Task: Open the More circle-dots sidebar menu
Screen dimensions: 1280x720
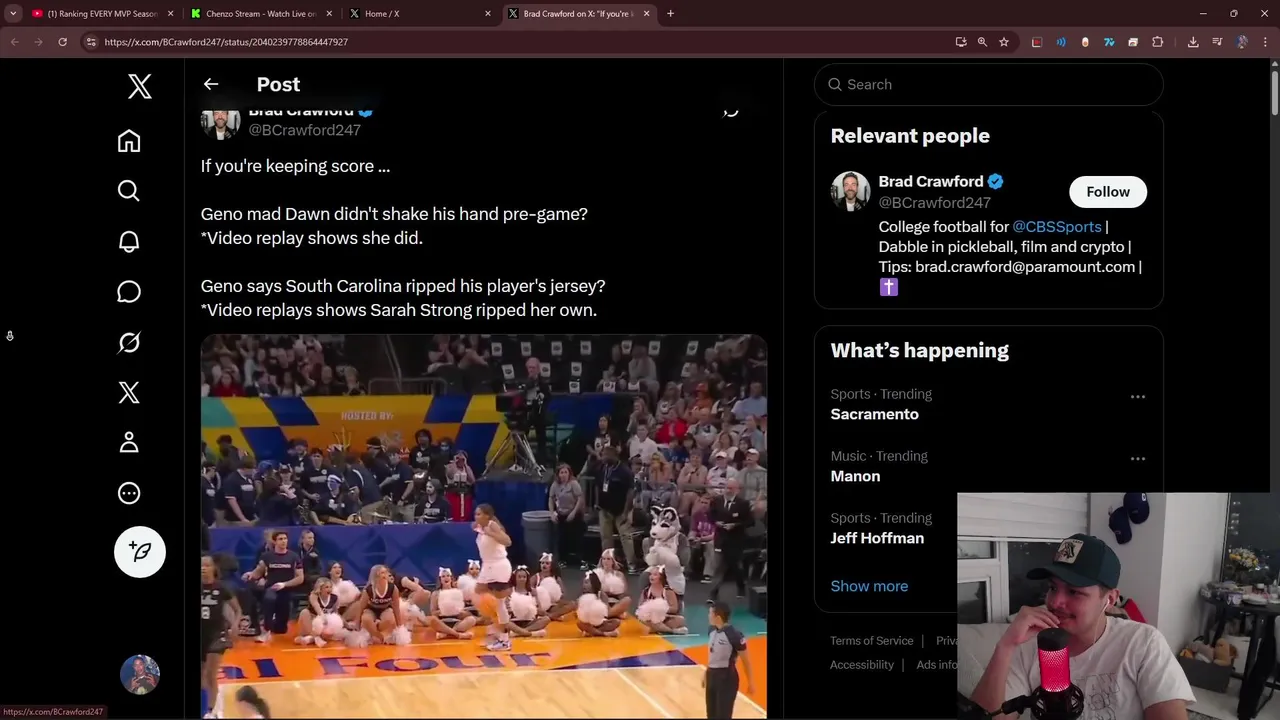Action: click(x=129, y=493)
